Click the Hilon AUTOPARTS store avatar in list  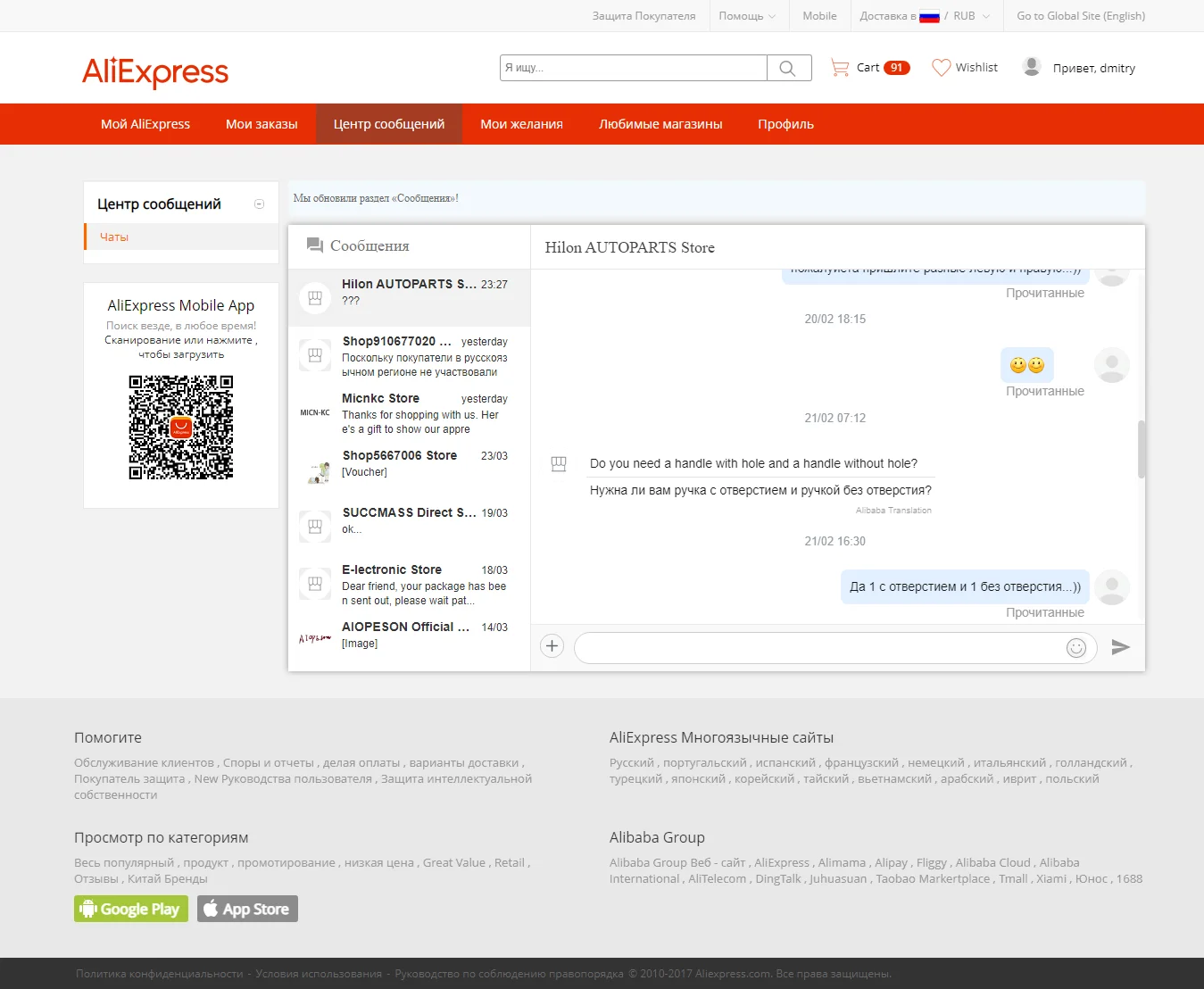(x=315, y=298)
